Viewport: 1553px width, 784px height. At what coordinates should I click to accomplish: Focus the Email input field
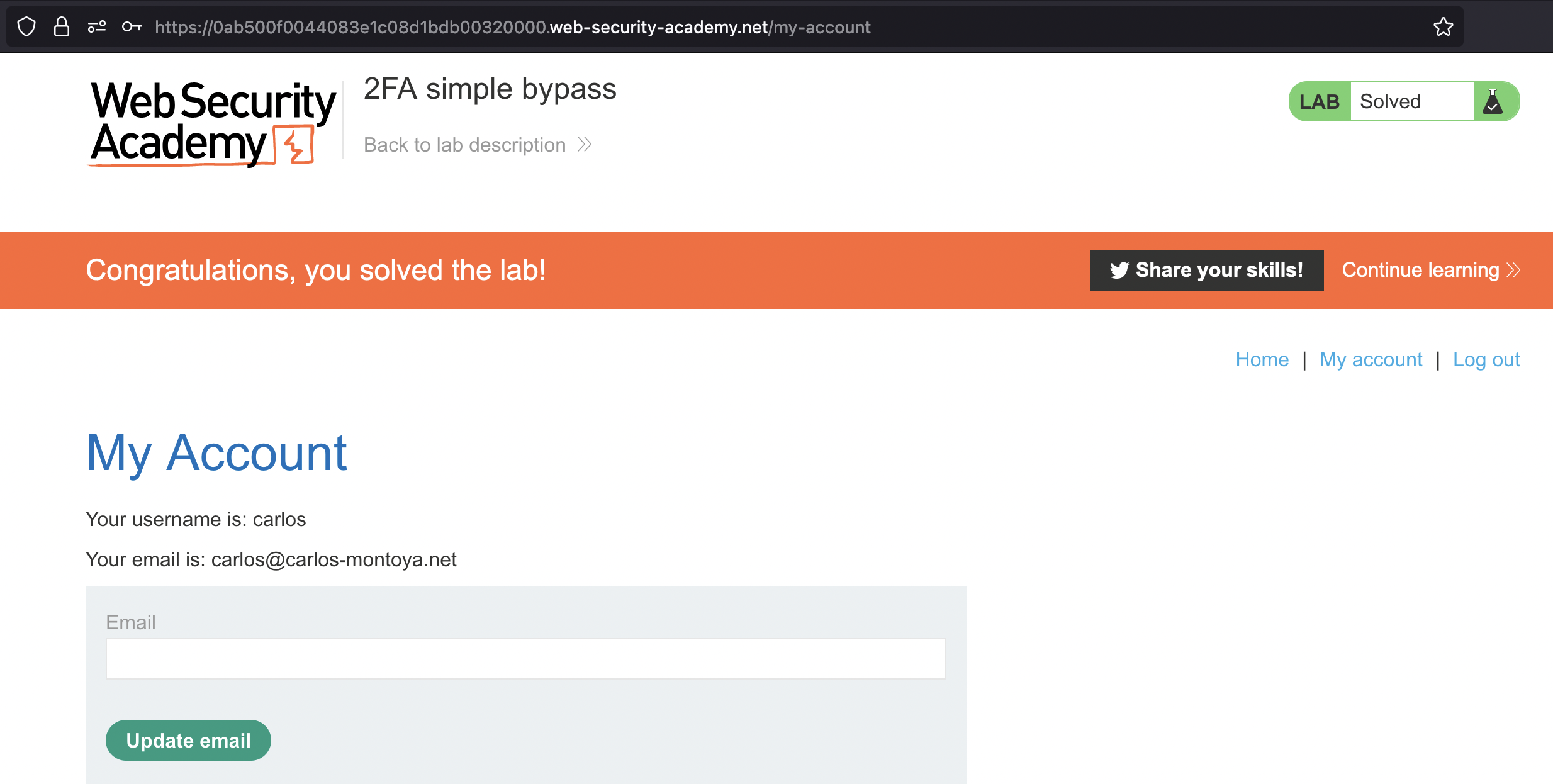[x=525, y=659]
